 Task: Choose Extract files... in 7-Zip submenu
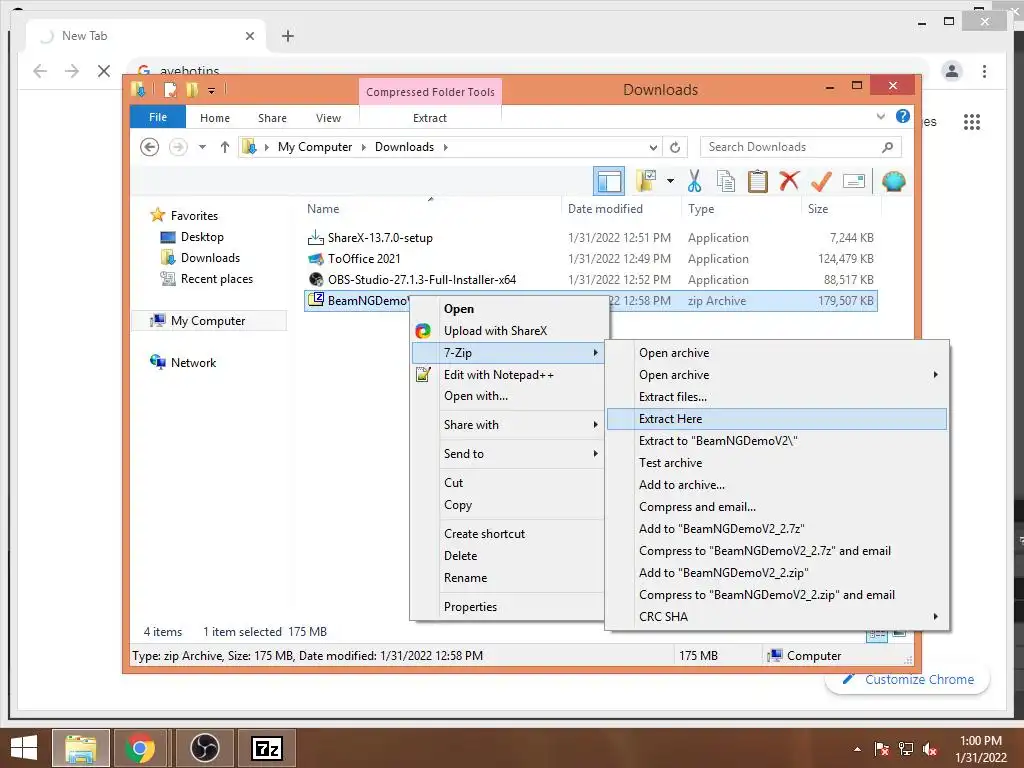pos(776,396)
